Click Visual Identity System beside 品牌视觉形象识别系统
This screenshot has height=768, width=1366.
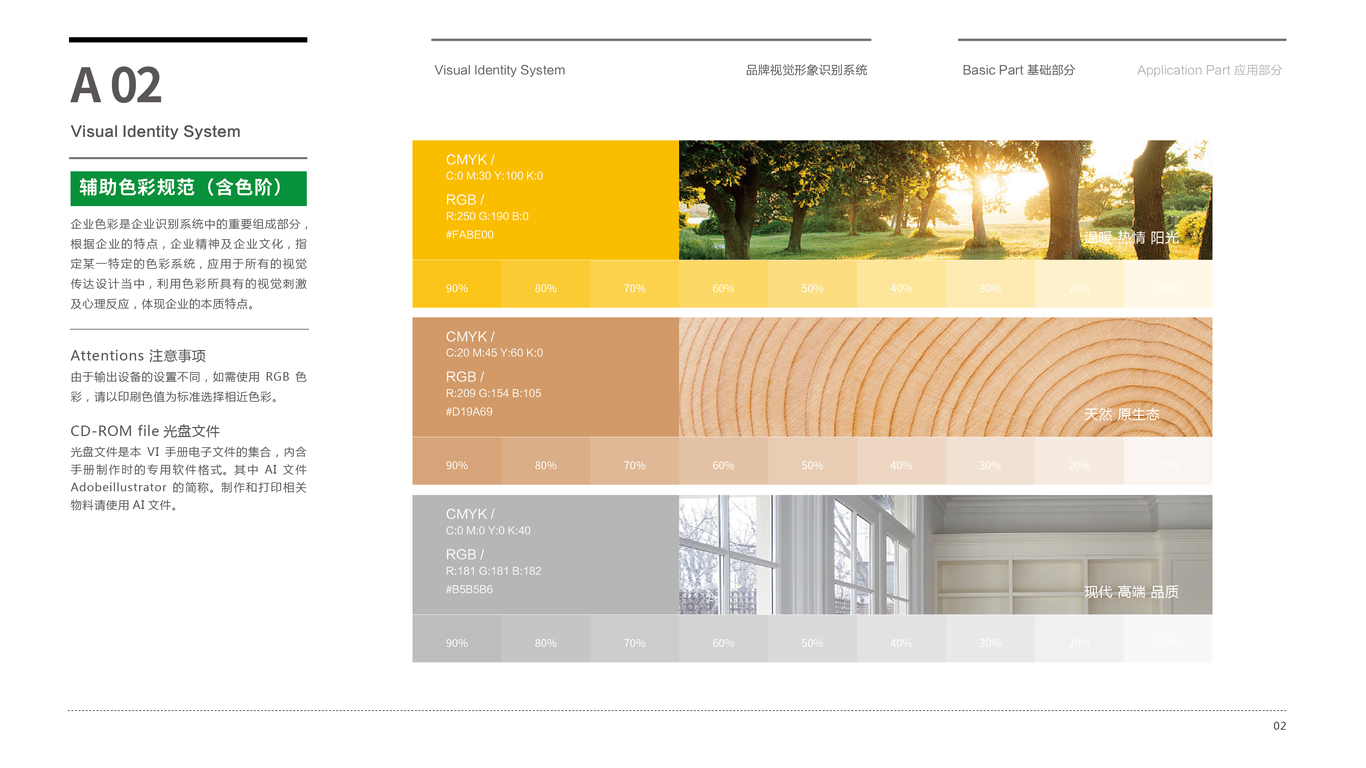(499, 70)
